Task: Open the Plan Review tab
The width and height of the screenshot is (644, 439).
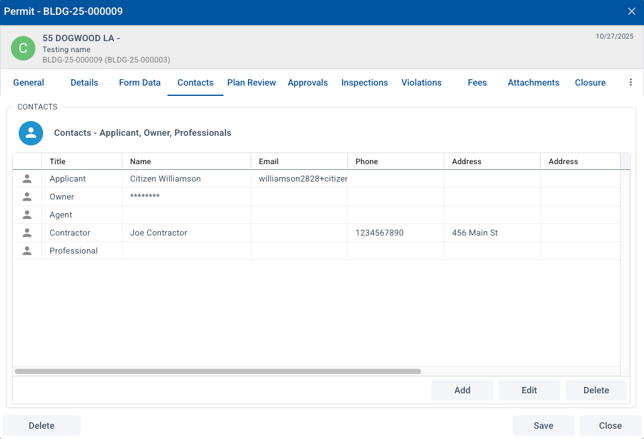Action: (251, 83)
